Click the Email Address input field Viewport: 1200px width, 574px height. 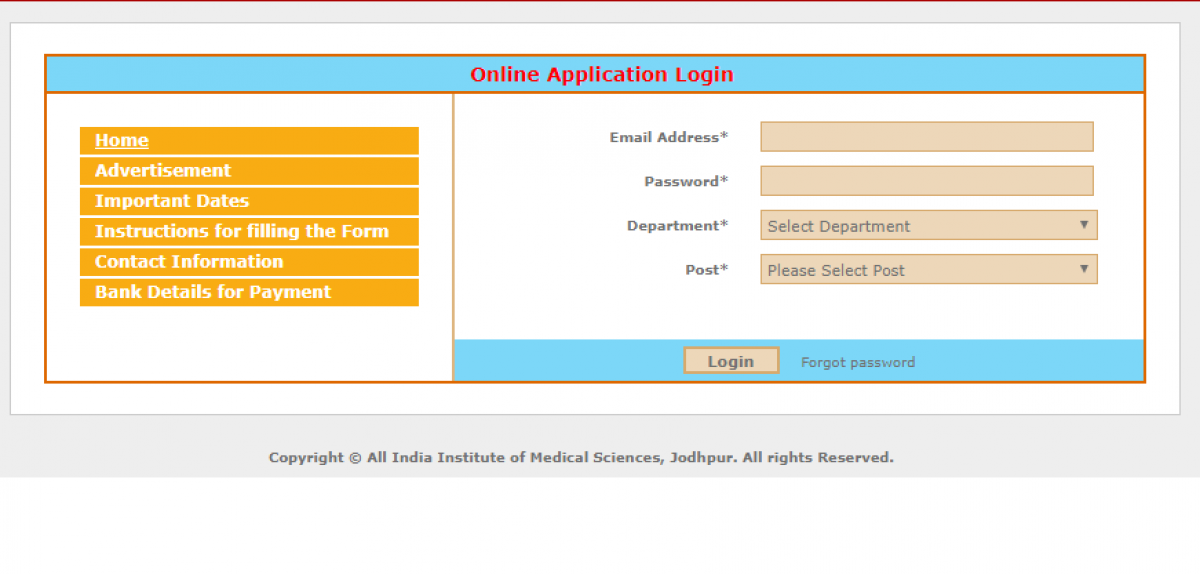point(926,137)
